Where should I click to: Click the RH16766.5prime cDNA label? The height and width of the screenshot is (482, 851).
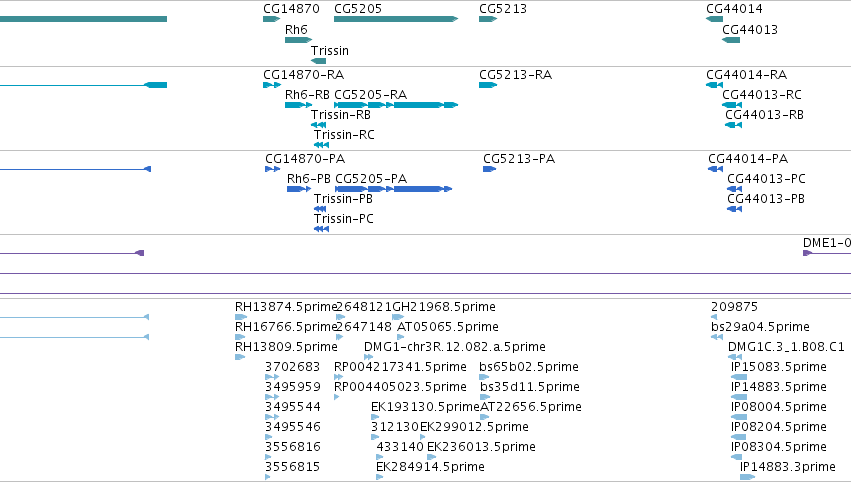[x=286, y=327]
